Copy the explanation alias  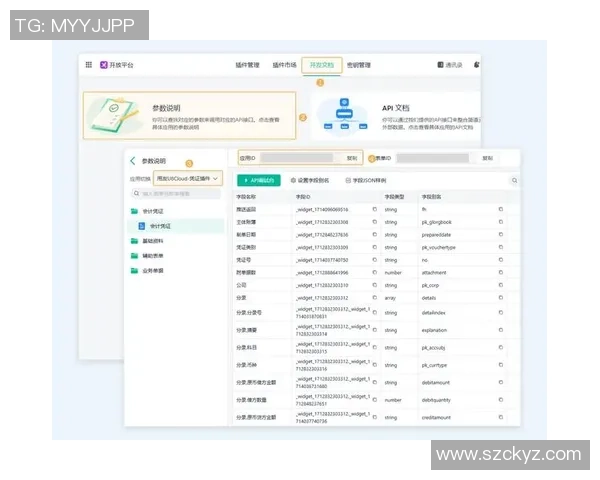pyautogui.click(x=501, y=330)
